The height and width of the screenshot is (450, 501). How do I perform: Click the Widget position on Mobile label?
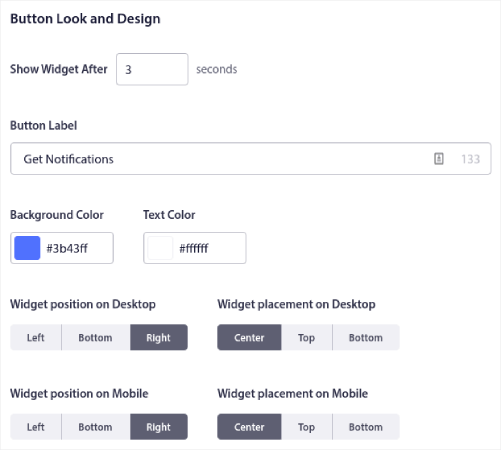79,394
